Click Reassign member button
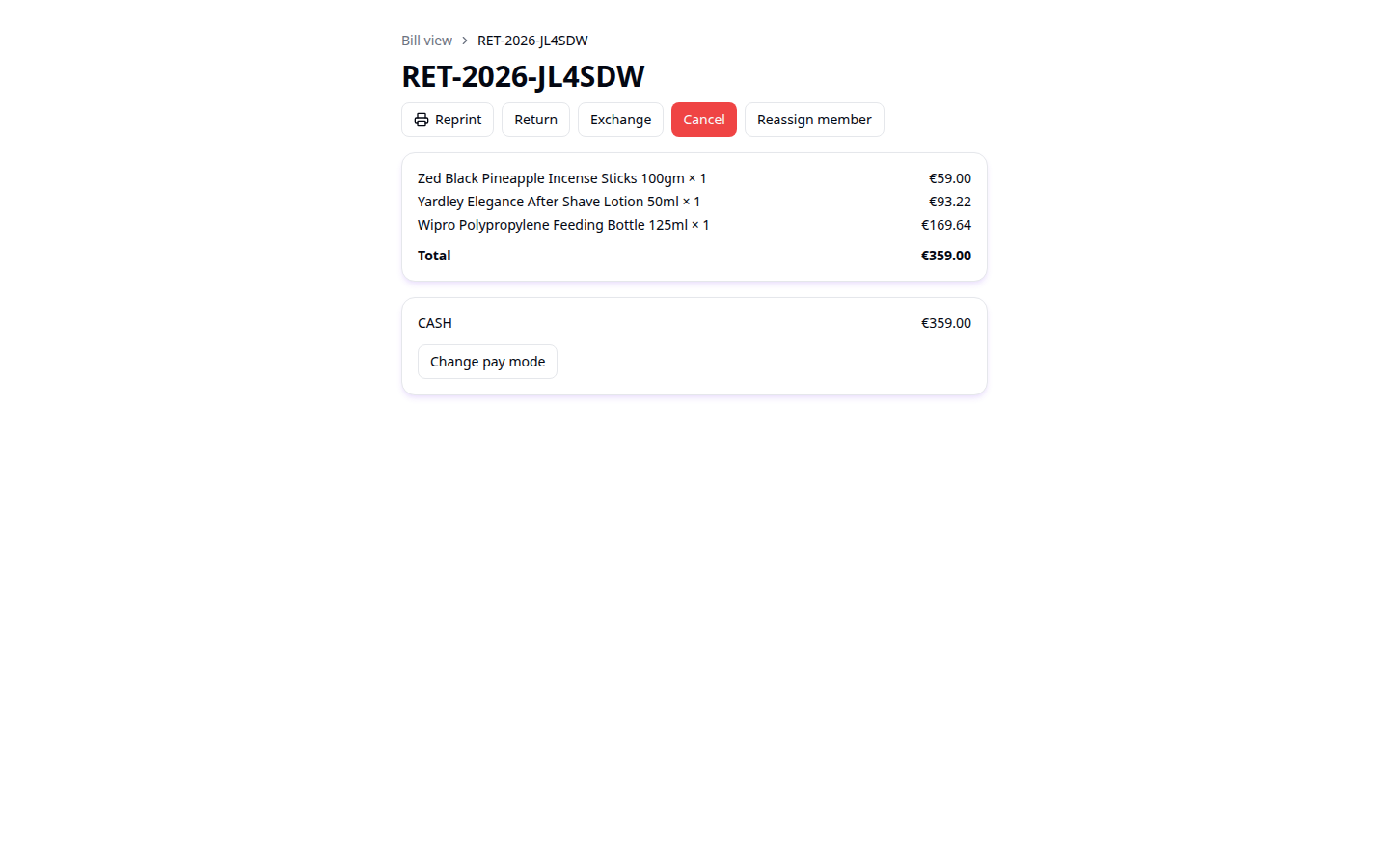1389x868 pixels. pos(814,120)
